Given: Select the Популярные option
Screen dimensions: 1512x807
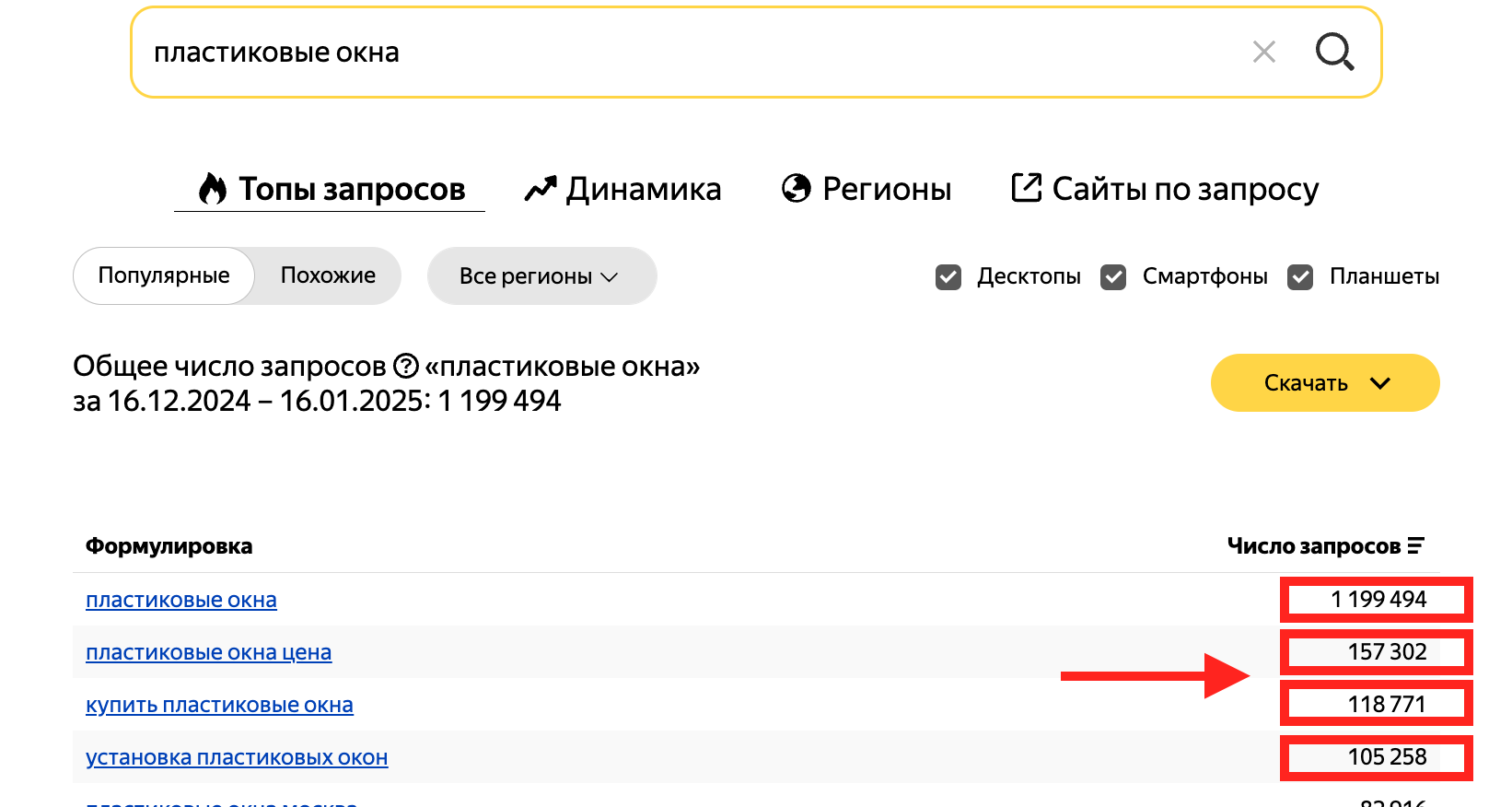Looking at the screenshot, I should coord(164,275).
